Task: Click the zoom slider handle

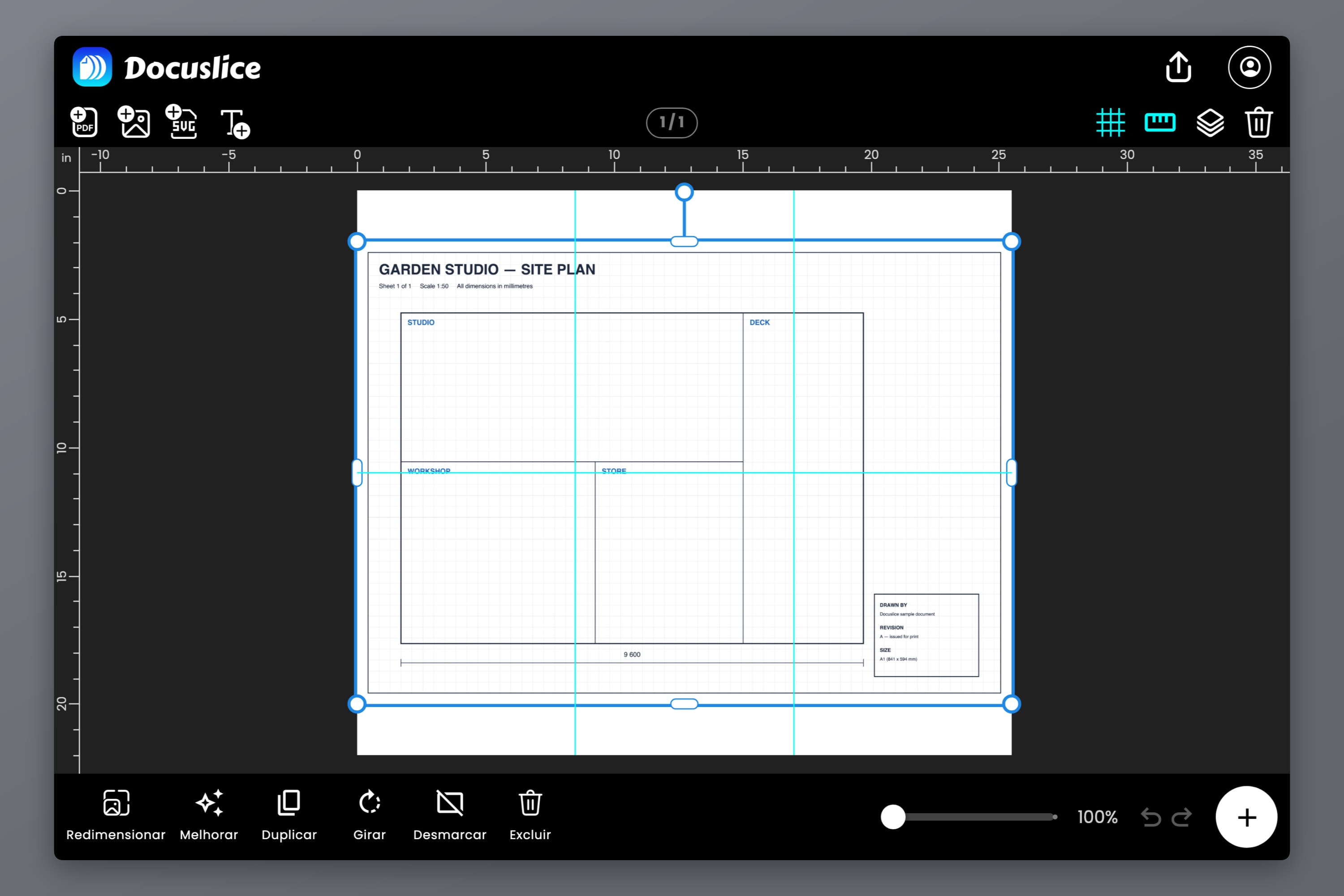Action: [x=893, y=817]
